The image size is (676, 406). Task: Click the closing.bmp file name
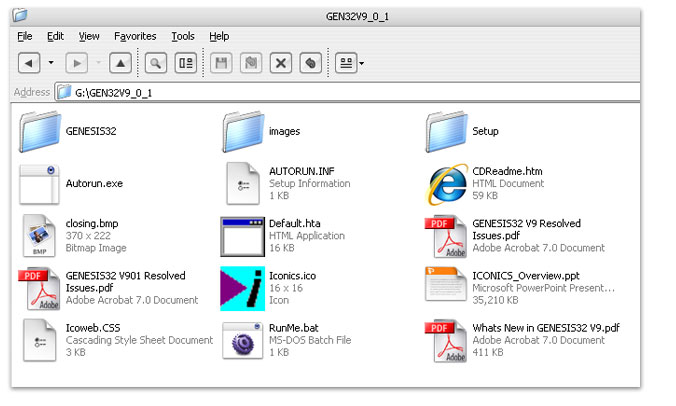click(x=92, y=223)
